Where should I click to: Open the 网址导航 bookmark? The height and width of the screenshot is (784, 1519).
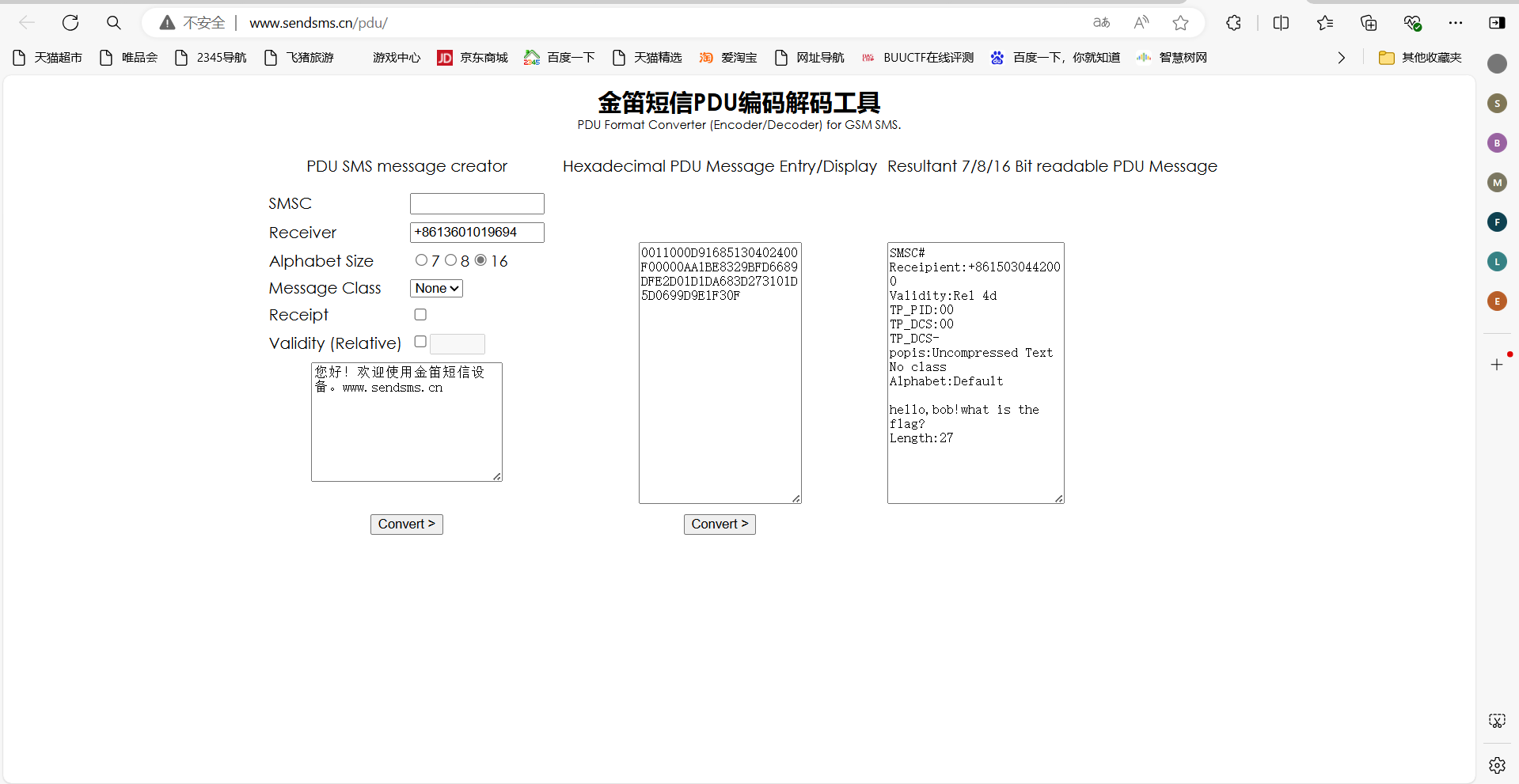pos(810,58)
